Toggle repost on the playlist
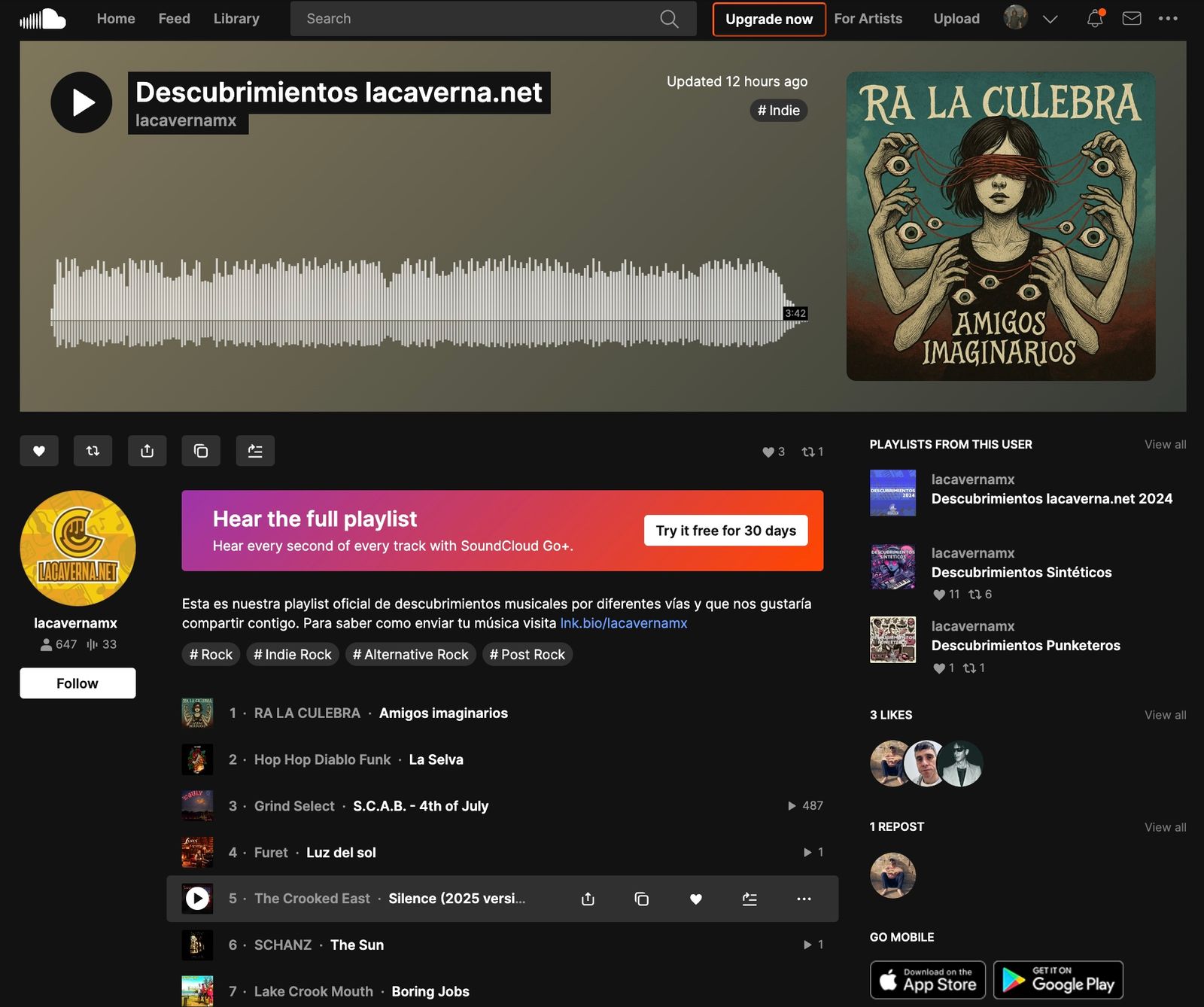 point(93,451)
